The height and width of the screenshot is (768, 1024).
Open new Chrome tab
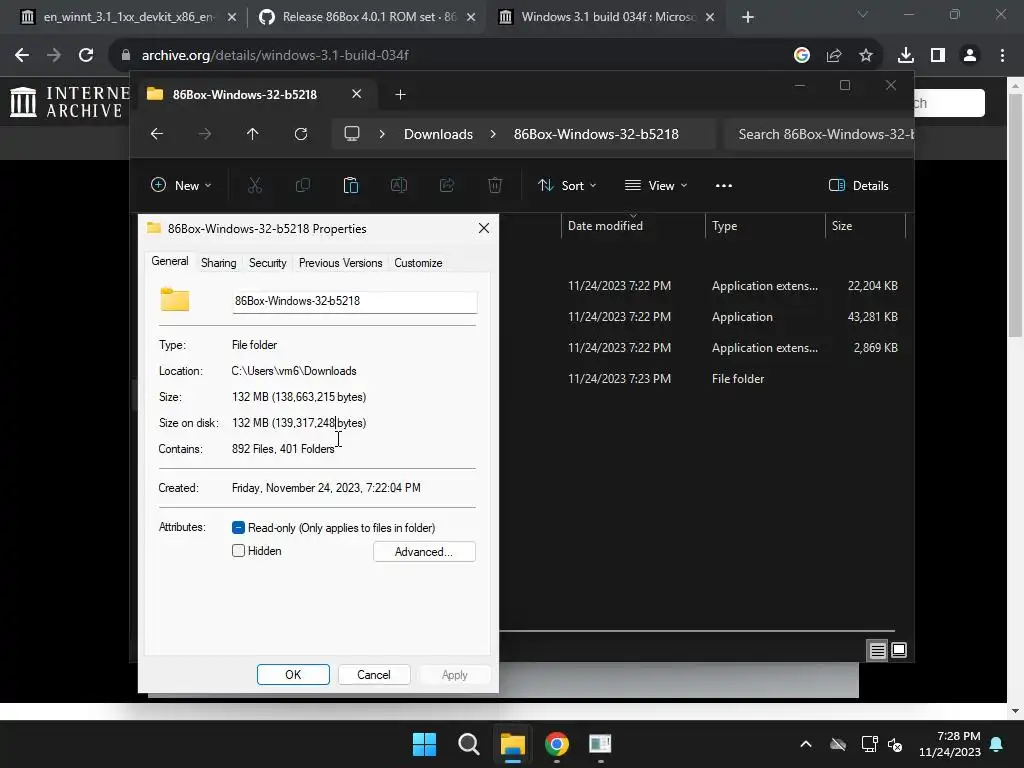point(748,17)
